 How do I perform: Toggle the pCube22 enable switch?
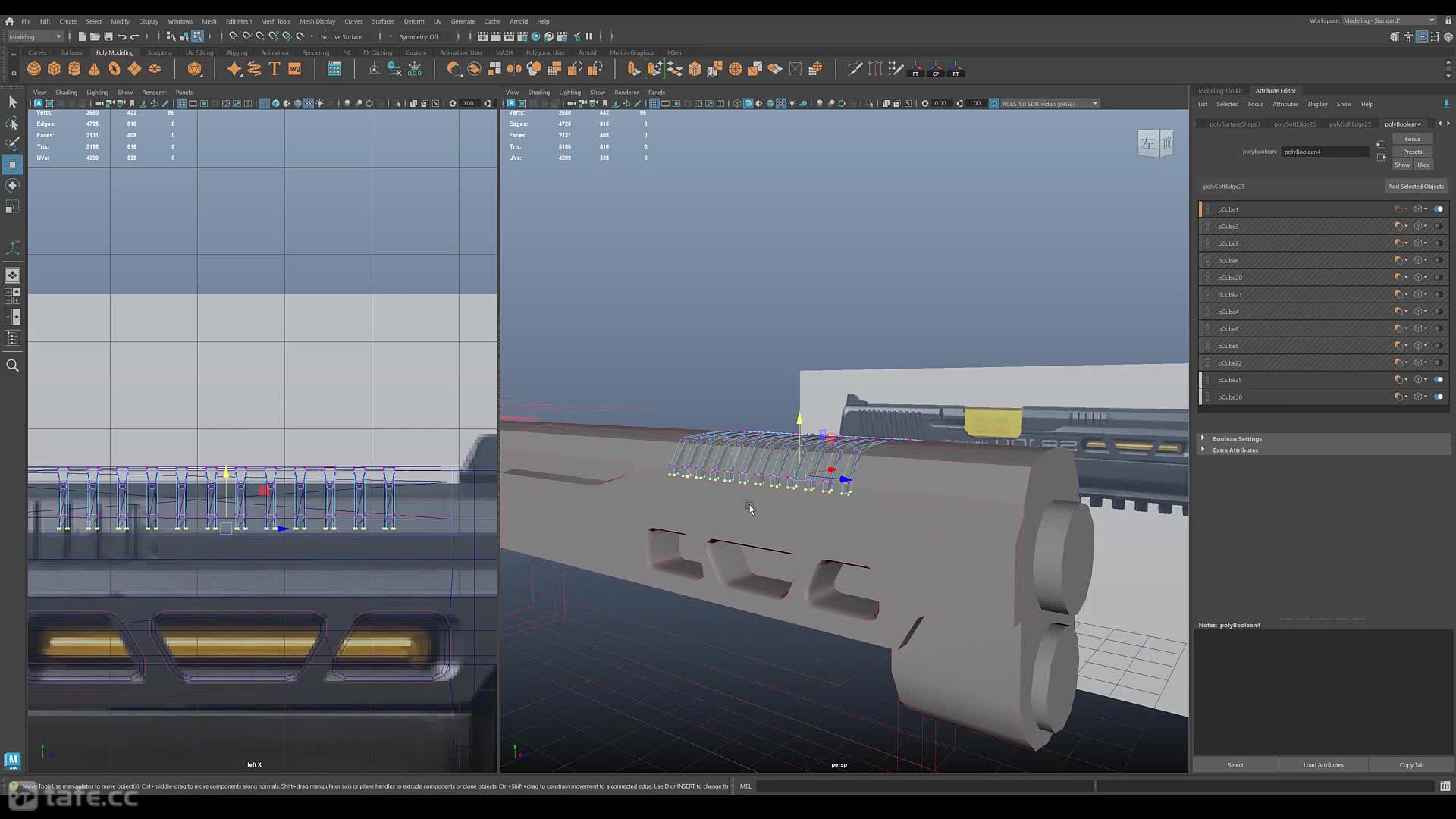1439,362
